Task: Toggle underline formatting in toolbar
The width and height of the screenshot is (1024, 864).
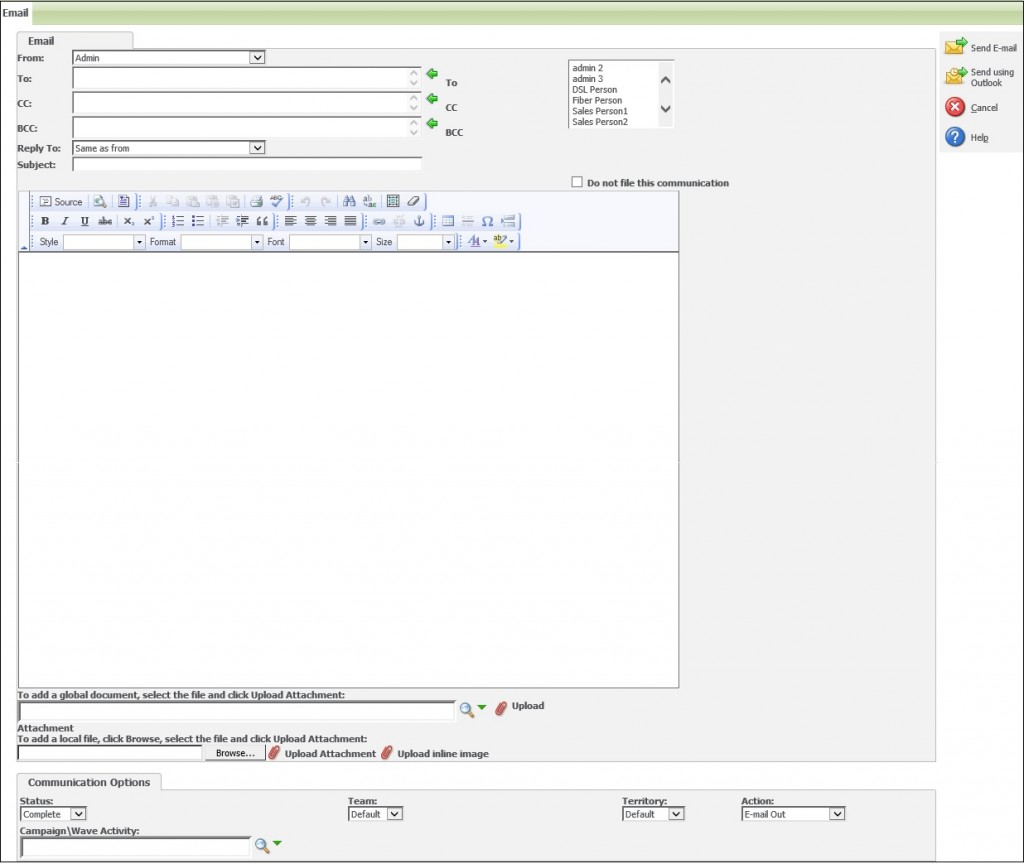Action: click(84, 221)
